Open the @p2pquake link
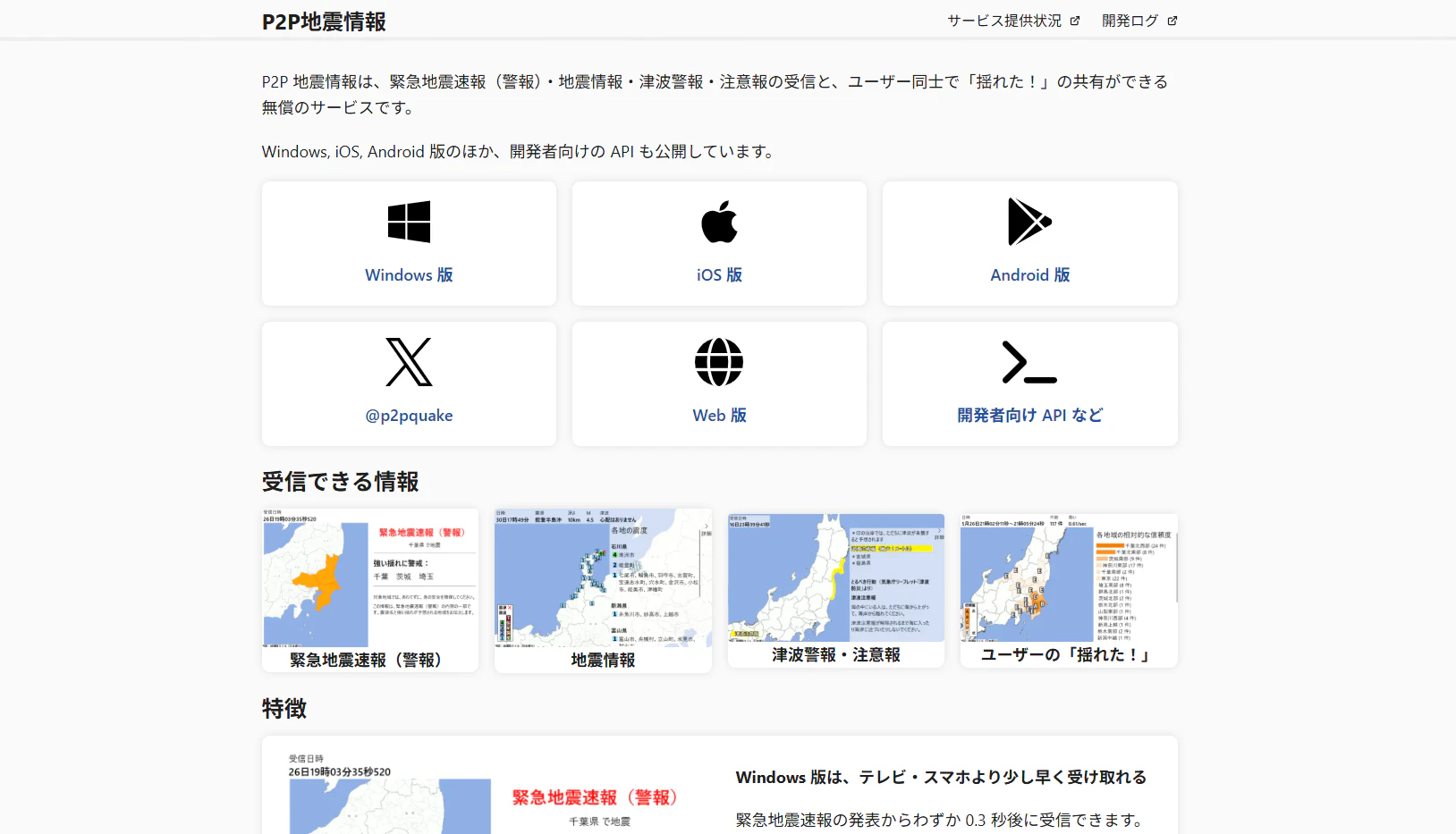The width and height of the screenshot is (1456, 834). 409,416
